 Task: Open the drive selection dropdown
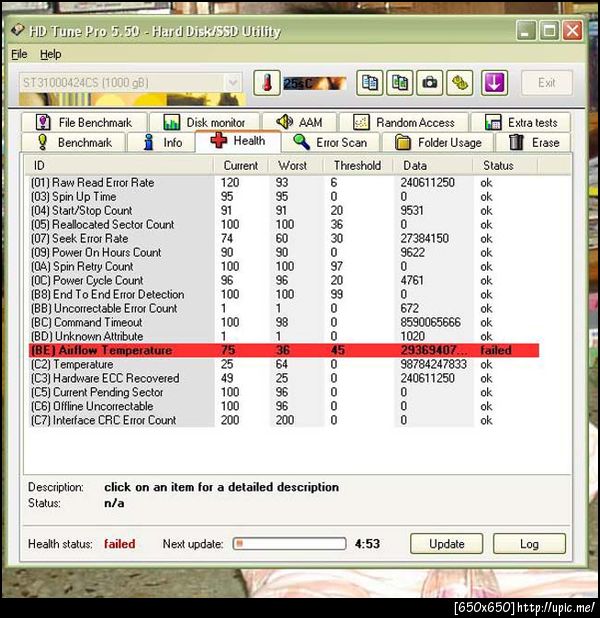233,83
